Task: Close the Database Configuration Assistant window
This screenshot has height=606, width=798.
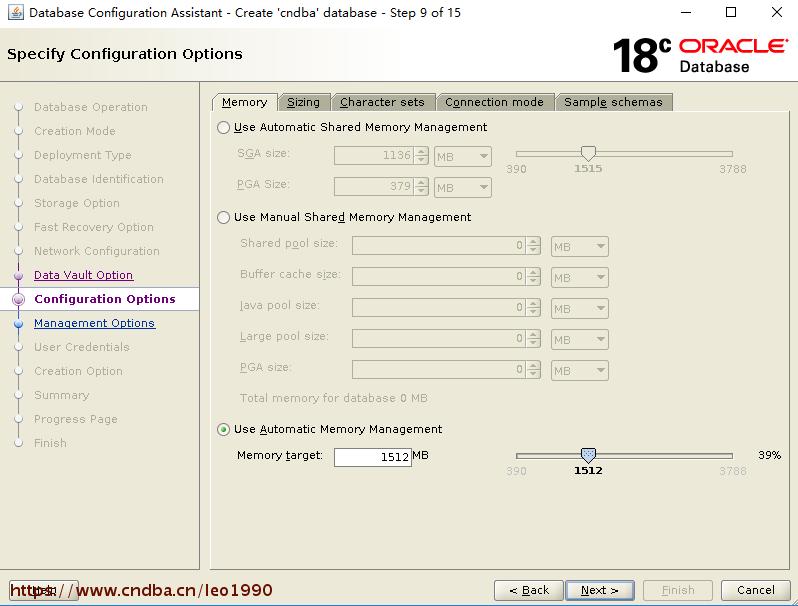Action: 777,12
